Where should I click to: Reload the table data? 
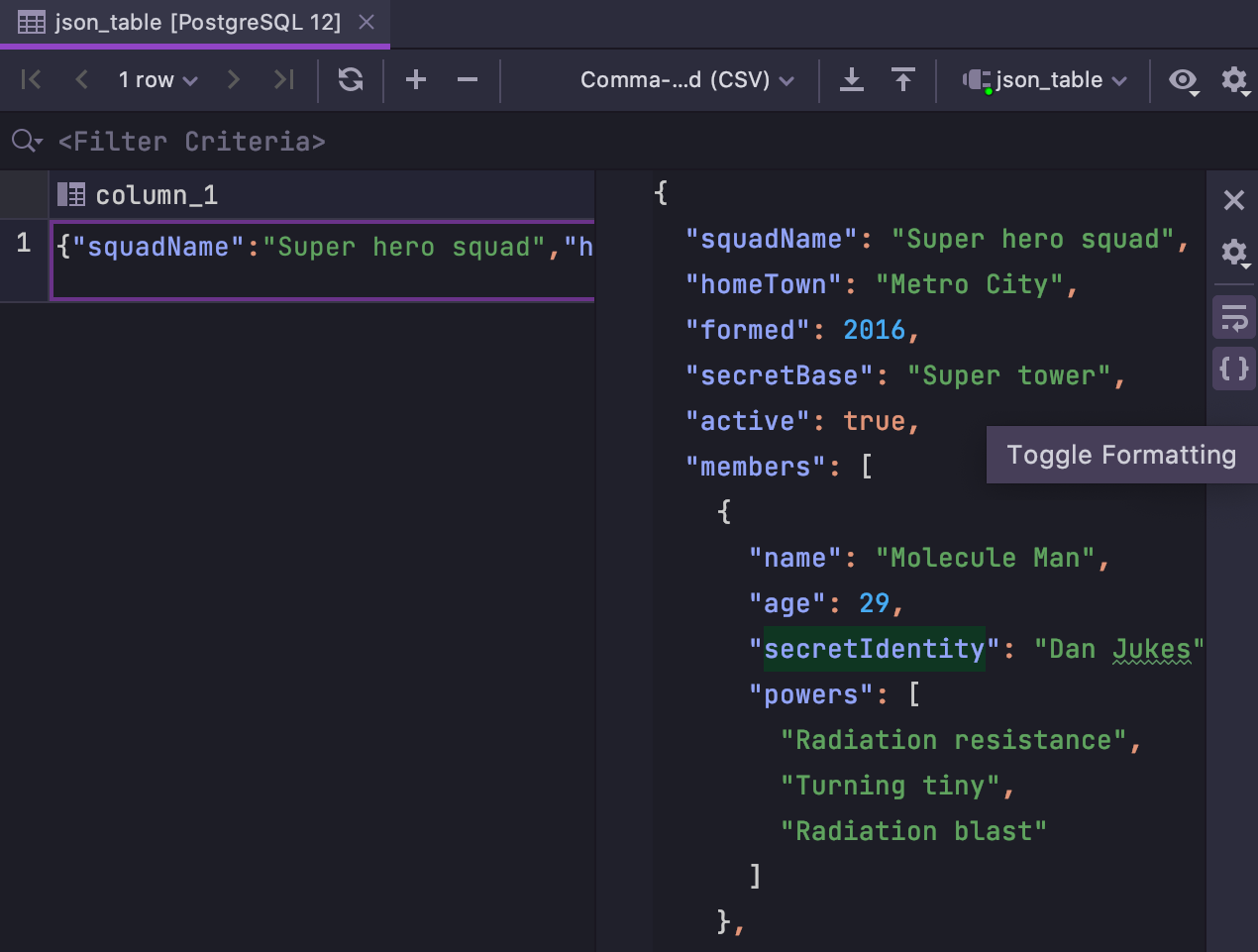tap(351, 80)
